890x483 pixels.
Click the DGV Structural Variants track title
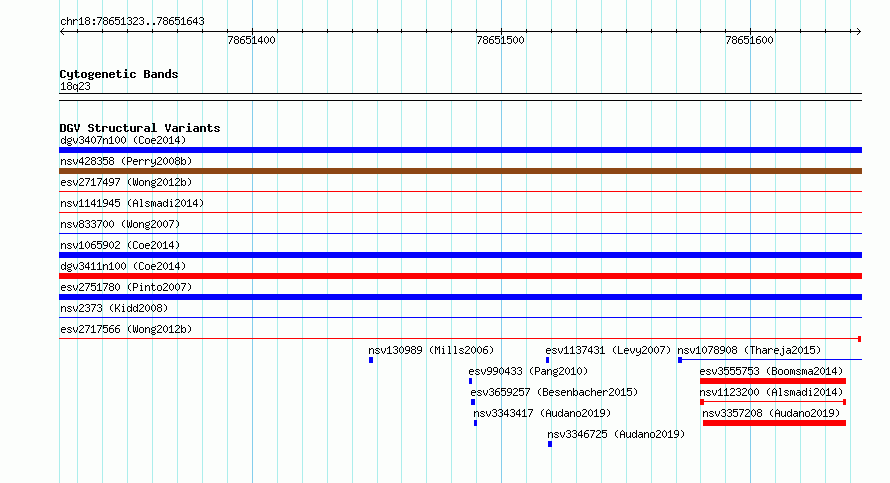click(x=140, y=128)
